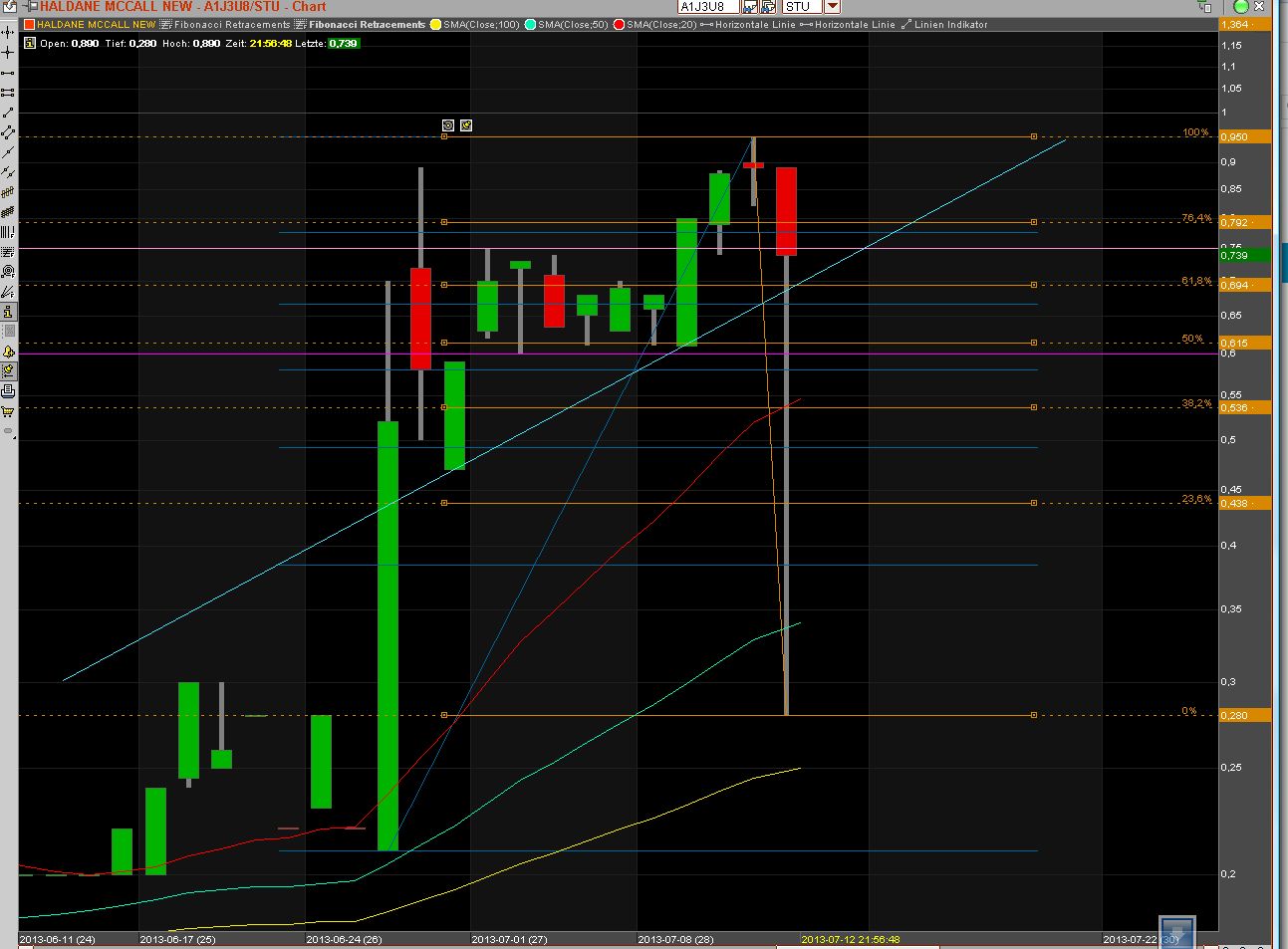The height and width of the screenshot is (949, 1288).
Task: Click the 0% Fibonacci price tag 0,280
Action: coord(1245,715)
